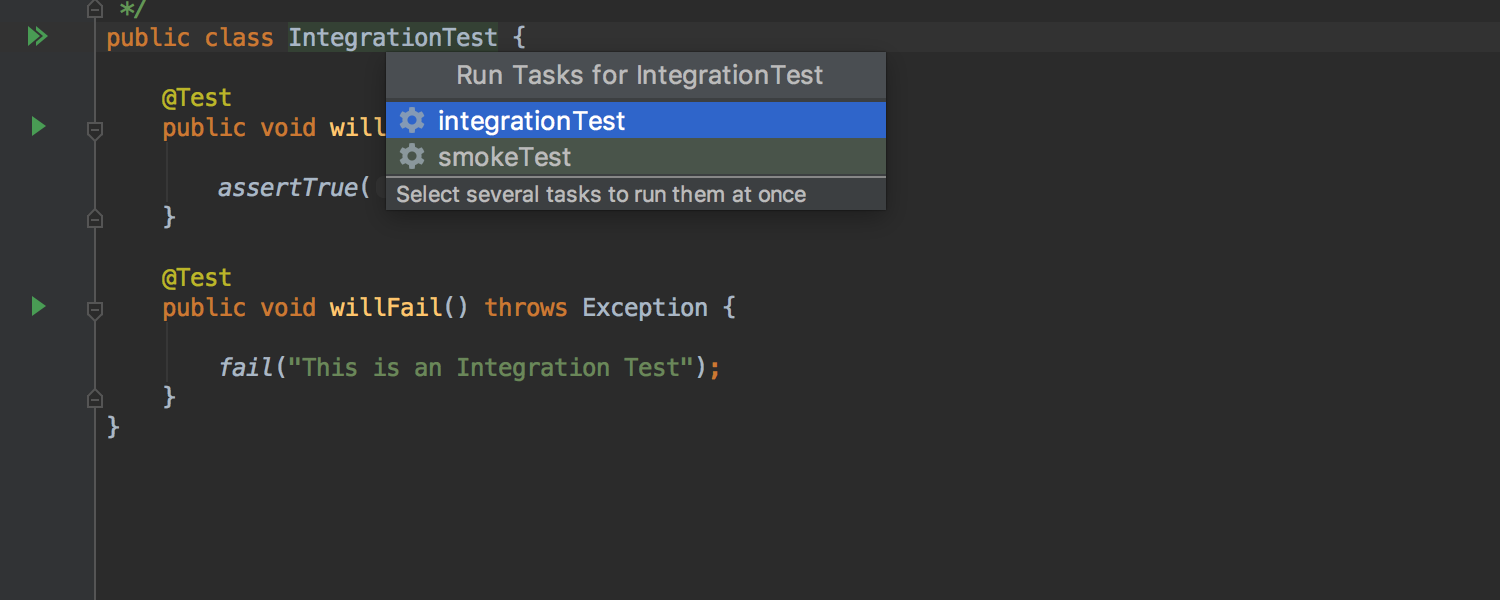This screenshot has height=600, width=1500.
Task: Click the willFail method name
Action: pos(386,307)
